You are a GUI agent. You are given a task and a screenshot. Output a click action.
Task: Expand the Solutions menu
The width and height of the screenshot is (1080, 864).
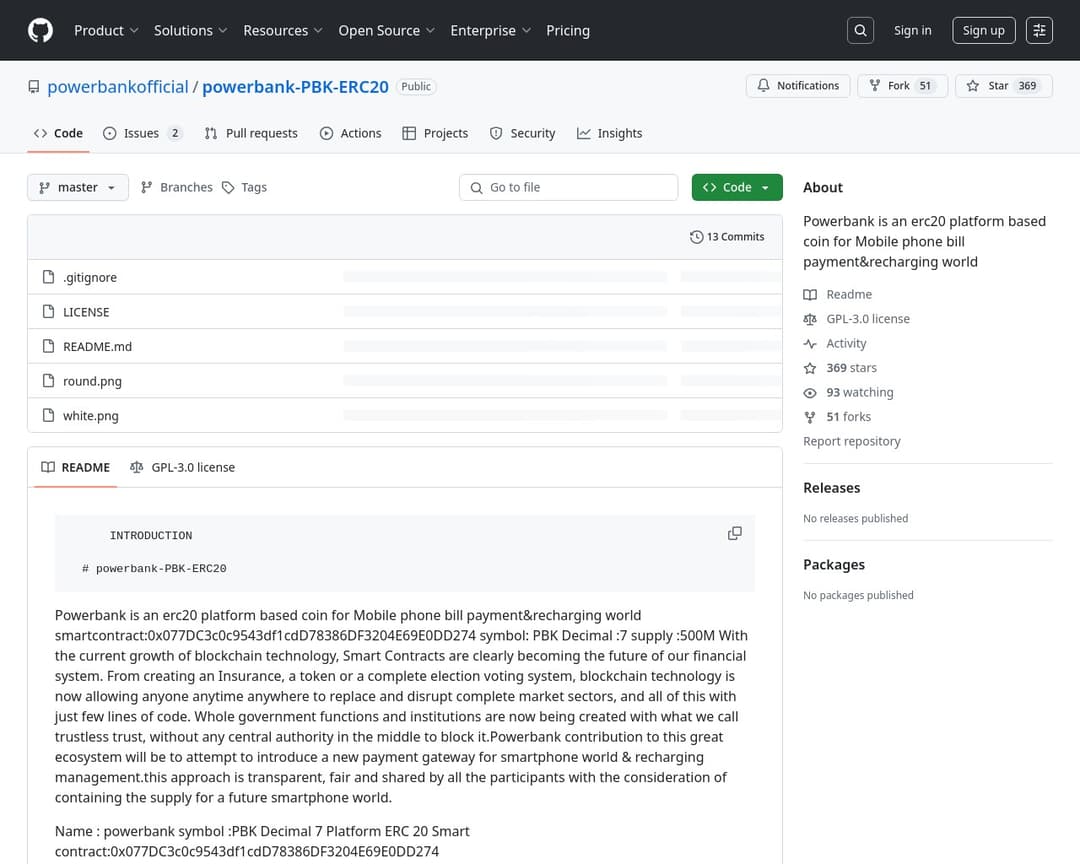point(190,30)
